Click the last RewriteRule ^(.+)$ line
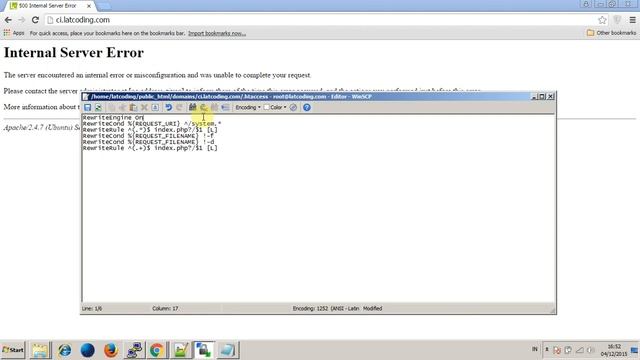Viewport: 640px width, 360px height. 150,148
